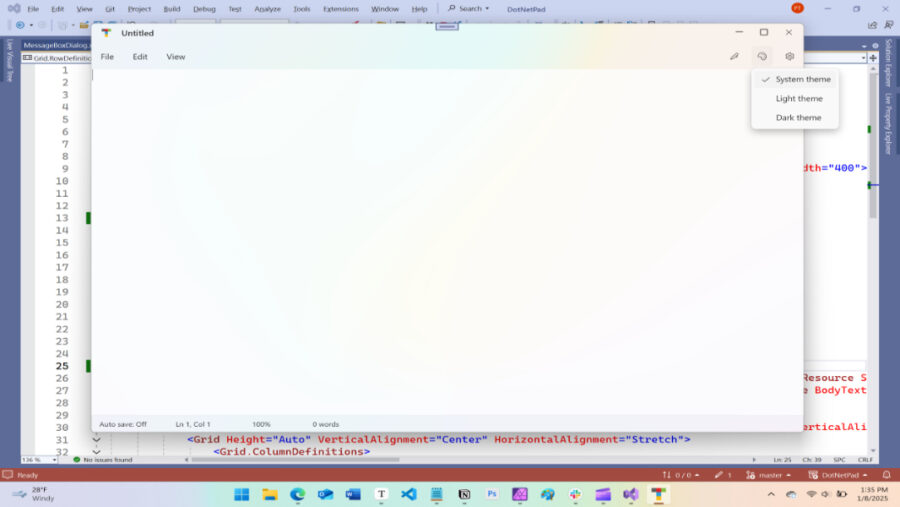The height and width of the screenshot is (507, 900).
Task: Select the MessageBoxDialog document tab
Action: pyautogui.click(x=56, y=45)
